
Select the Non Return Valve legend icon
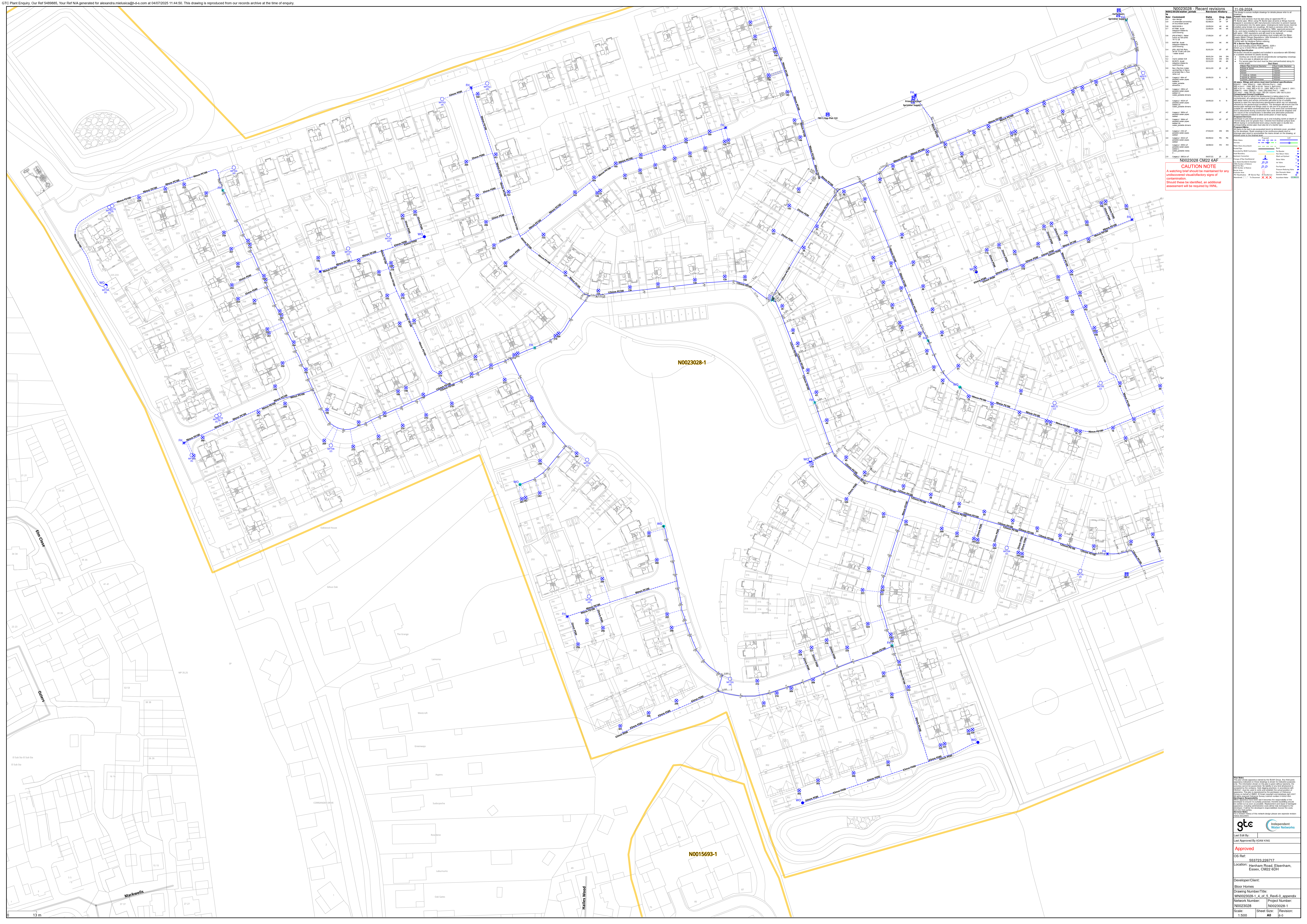(1298, 154)
